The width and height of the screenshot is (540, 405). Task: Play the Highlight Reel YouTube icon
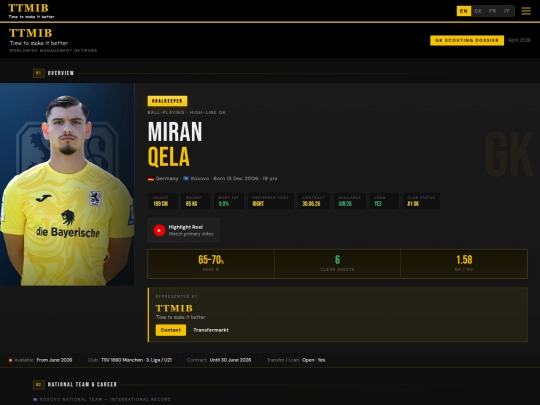click(159, 230)
